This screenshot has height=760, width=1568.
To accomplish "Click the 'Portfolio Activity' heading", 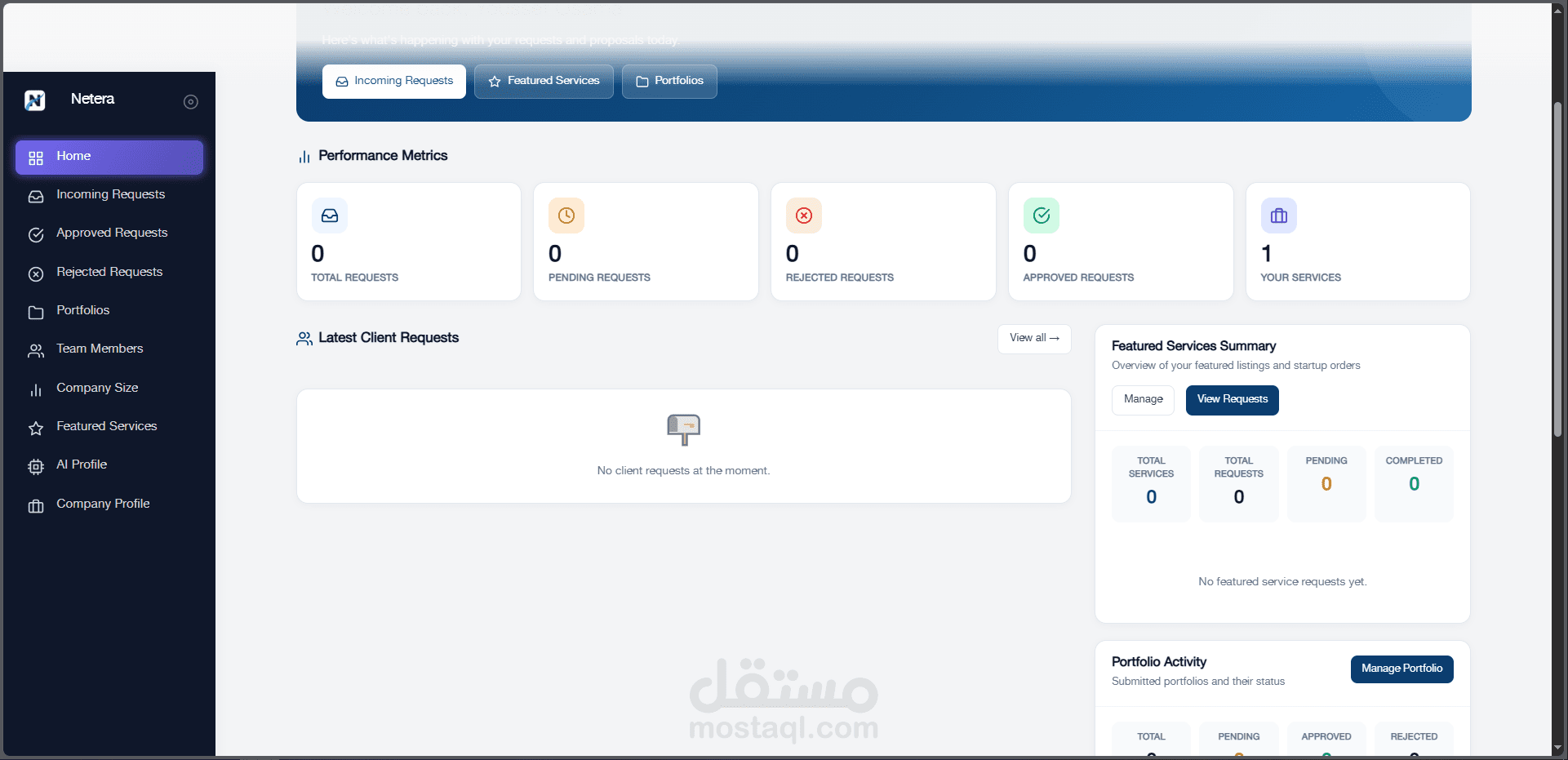I will (x=1159, y=662).
